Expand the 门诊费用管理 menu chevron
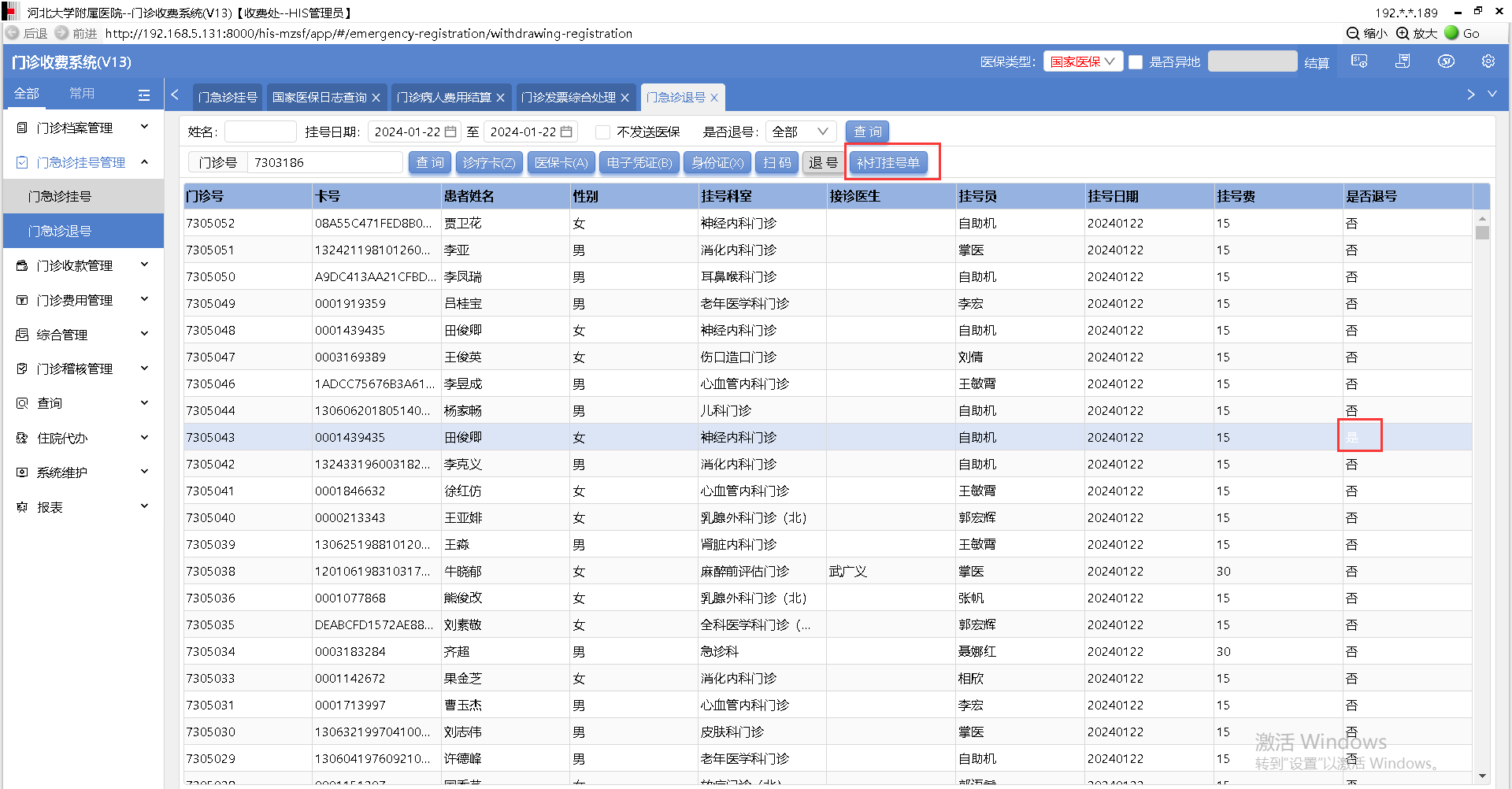Image resolution: width=1512 pixels, height=789 pixels. pos(144,299)
